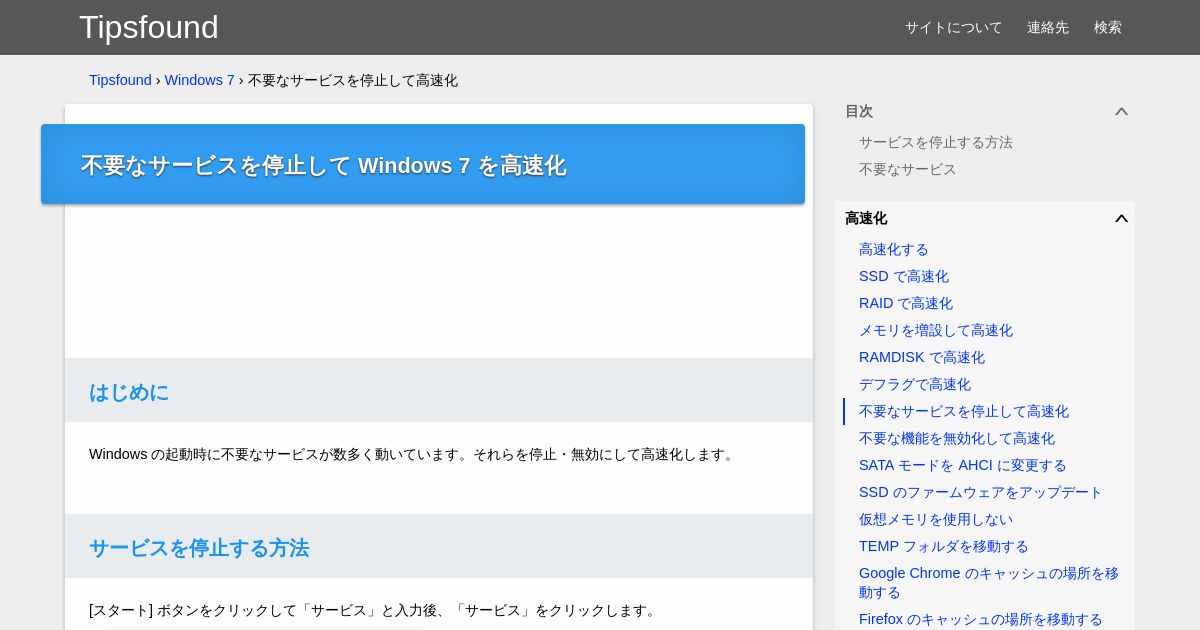This screenshot has width=1200, height=630.
Task: Open サイトについて in header
Action: click(953, 27)
